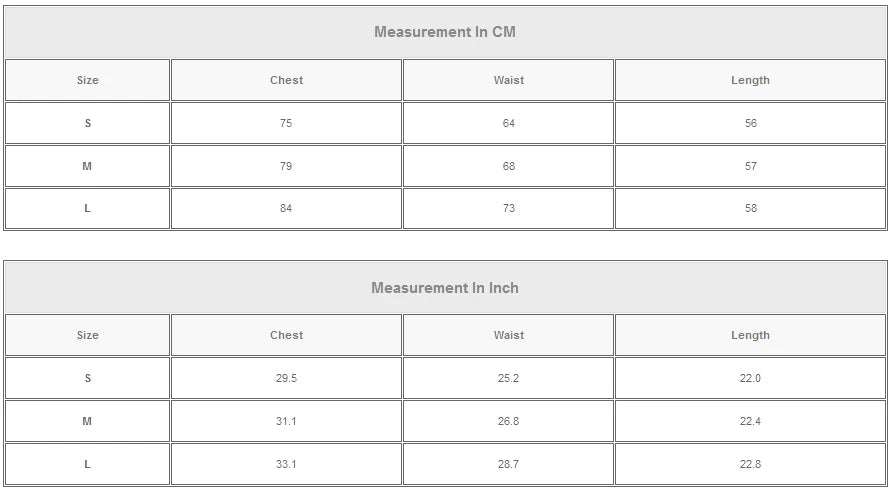Click the length value 22.4 cell
The width and height of the screenshot is (891, 495).
750,422
